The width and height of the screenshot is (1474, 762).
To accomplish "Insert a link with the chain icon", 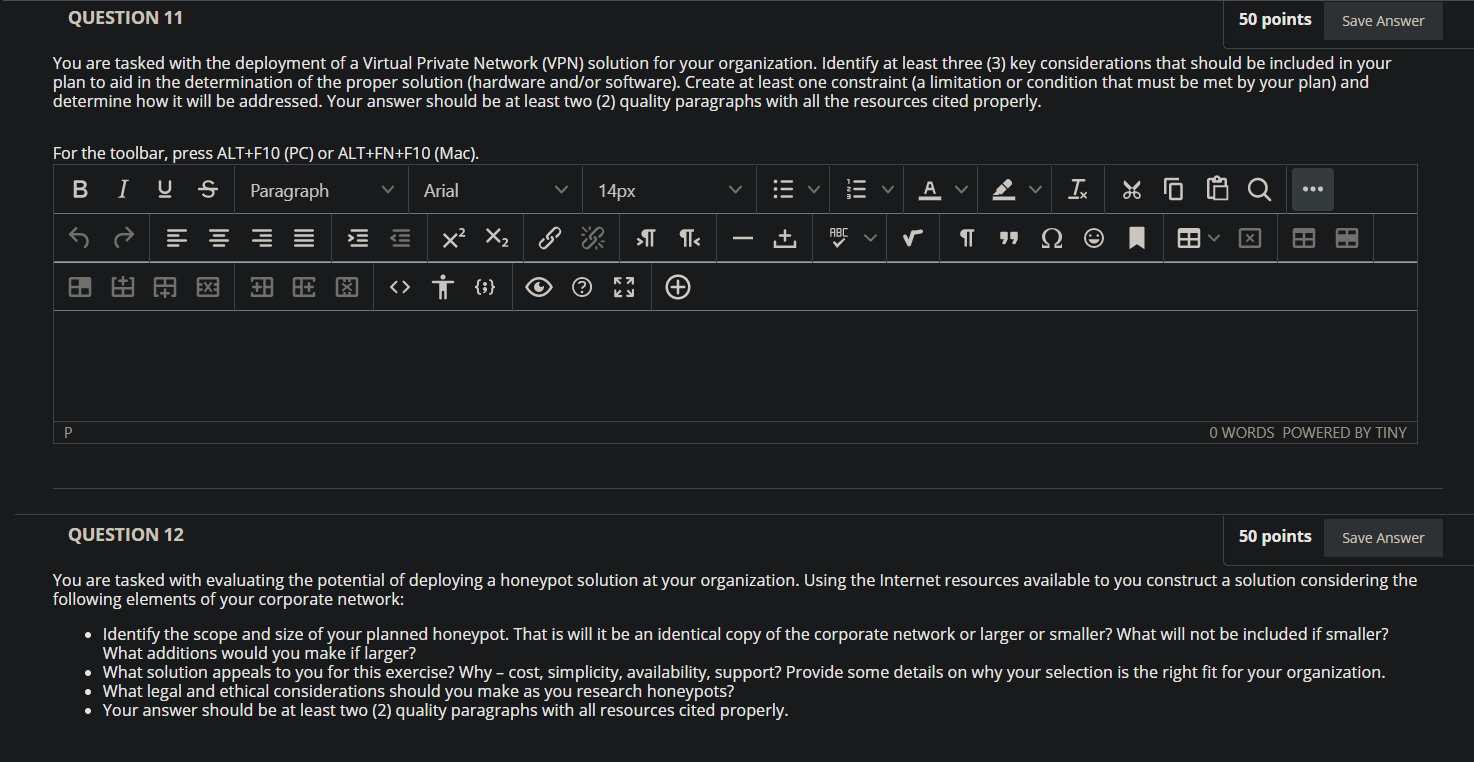I will 549,238.
